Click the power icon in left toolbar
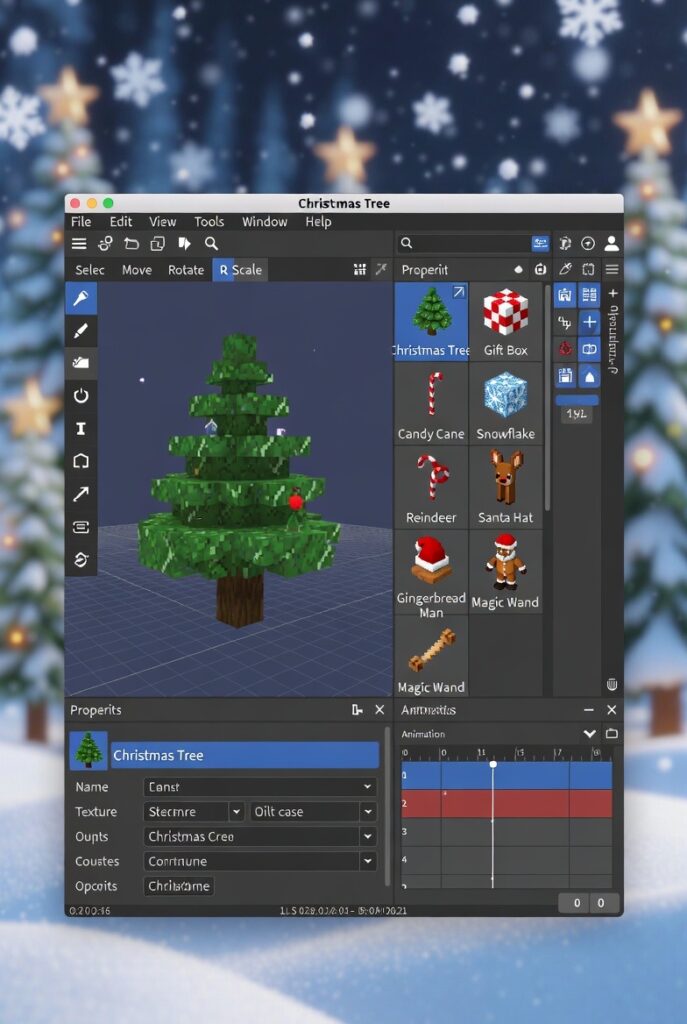 click(81, 395)
